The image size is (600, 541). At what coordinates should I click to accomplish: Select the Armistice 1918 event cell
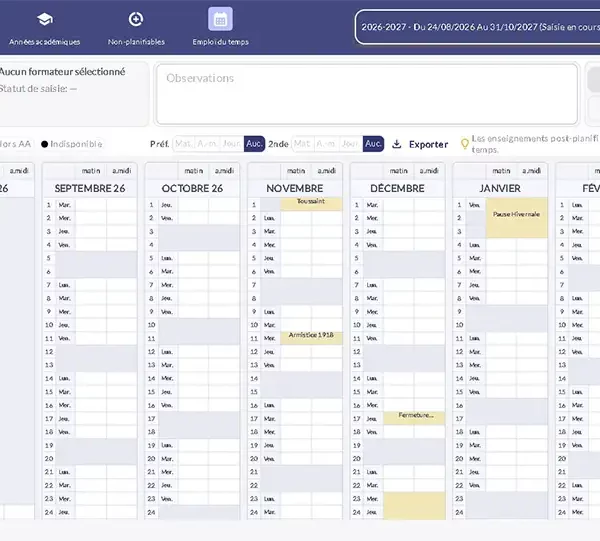(311, 338)
